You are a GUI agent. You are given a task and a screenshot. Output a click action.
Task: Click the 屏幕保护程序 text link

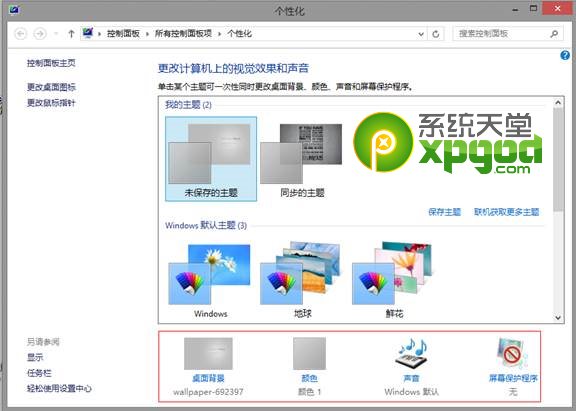coord(513,378)
